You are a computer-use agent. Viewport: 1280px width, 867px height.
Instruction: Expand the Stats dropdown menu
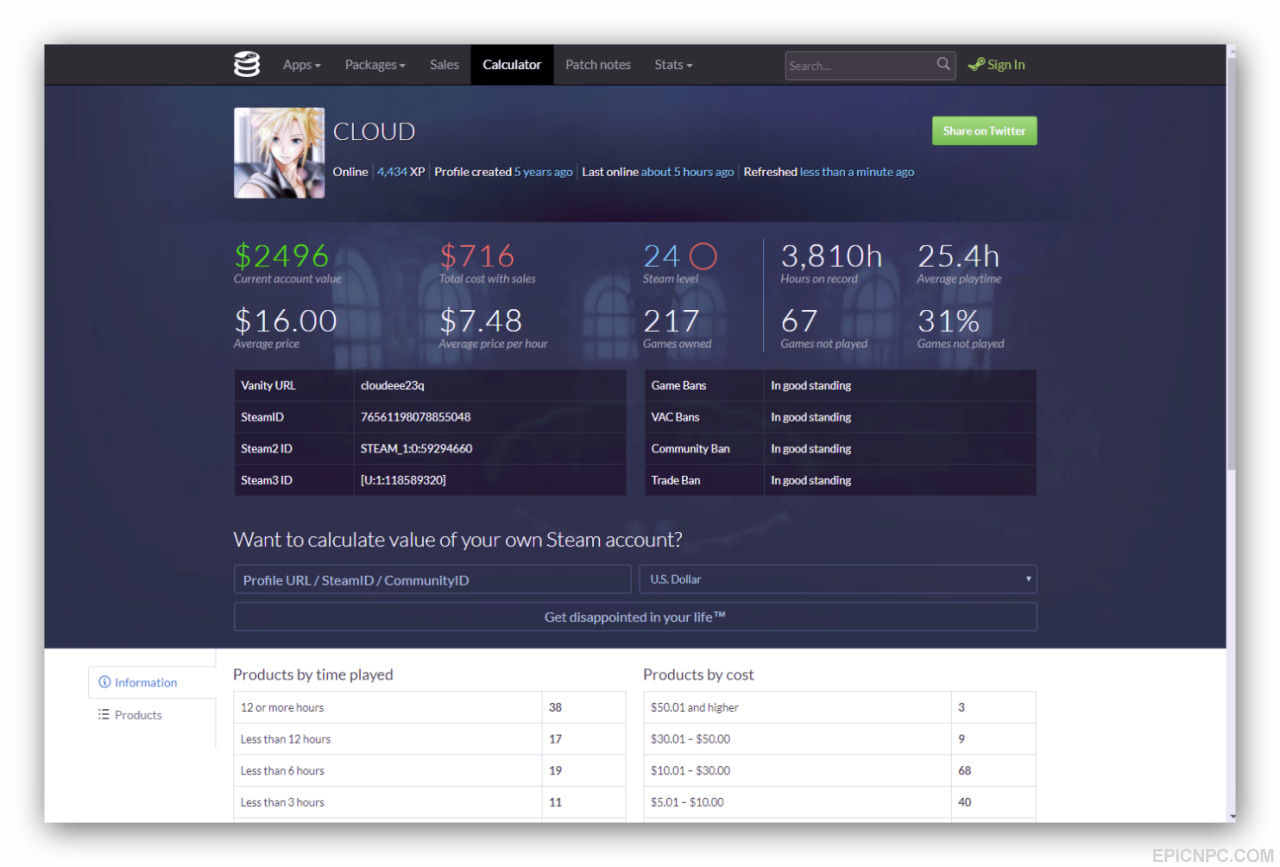(x=673, y=65)
